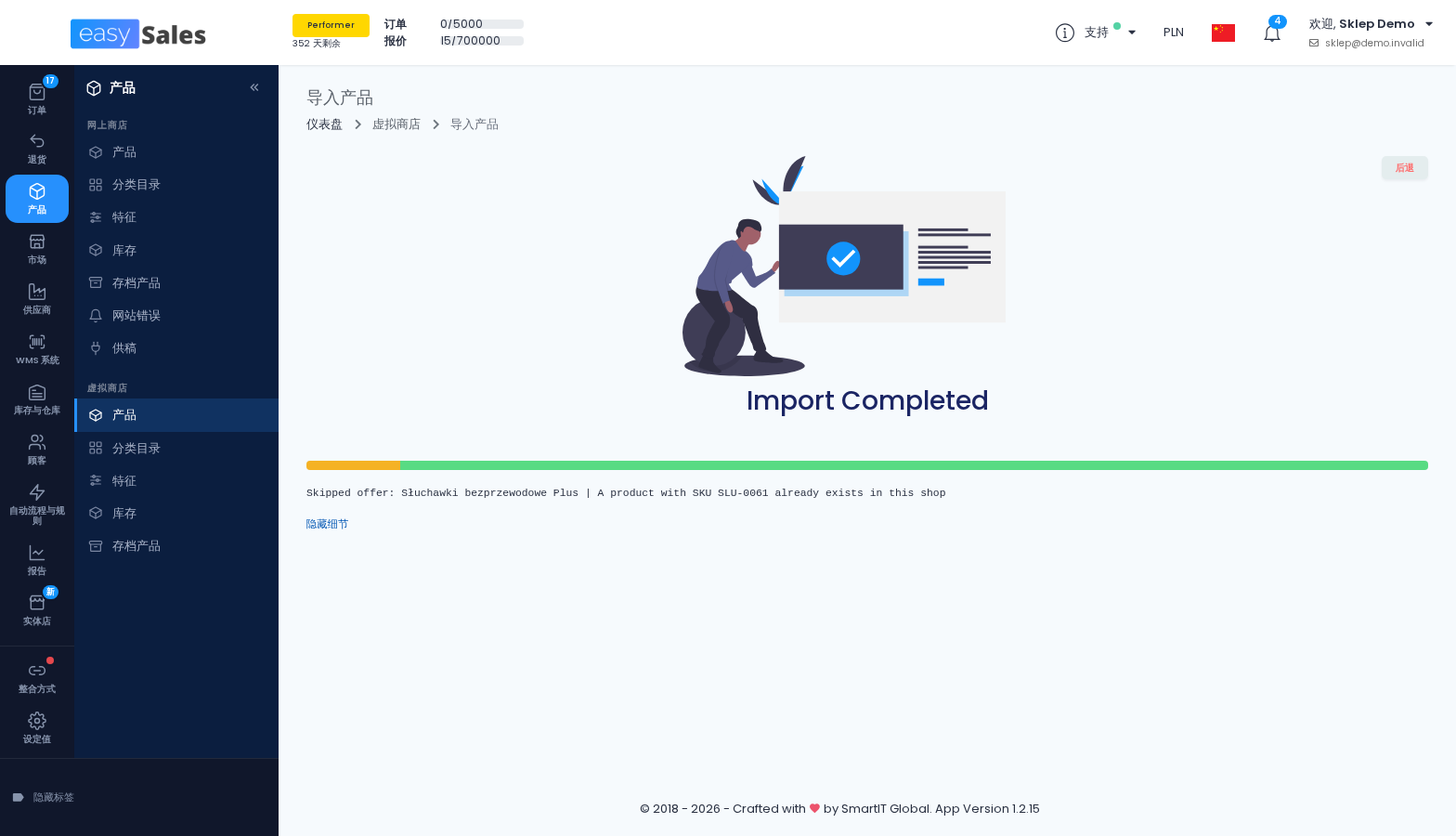Select 产品 under 虚拟商店
Viewport: 1456px width, 836px height.
click(x=176, y=415)
